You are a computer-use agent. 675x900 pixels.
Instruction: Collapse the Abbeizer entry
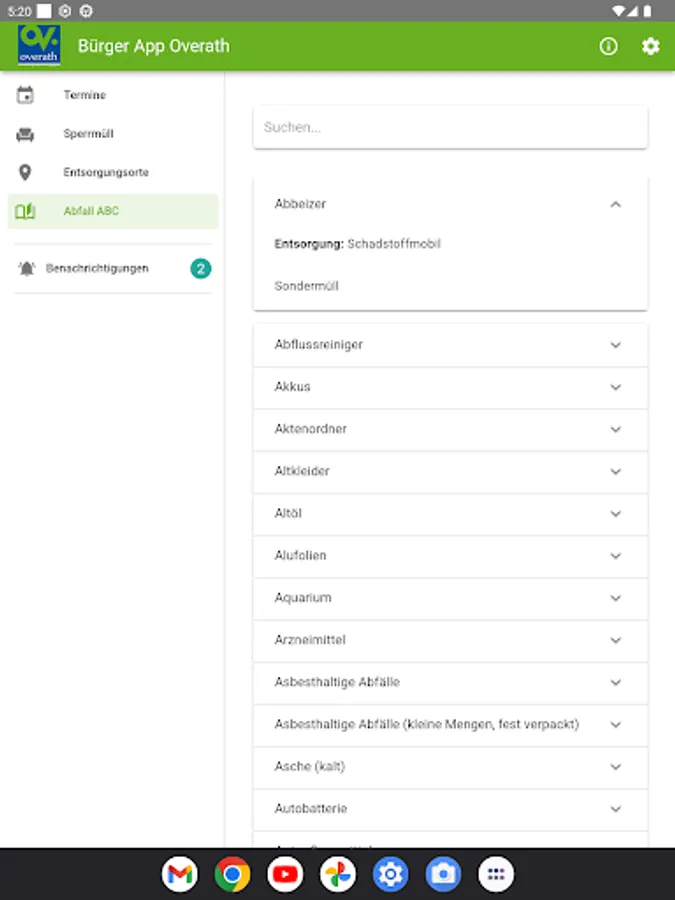[615, 204]
